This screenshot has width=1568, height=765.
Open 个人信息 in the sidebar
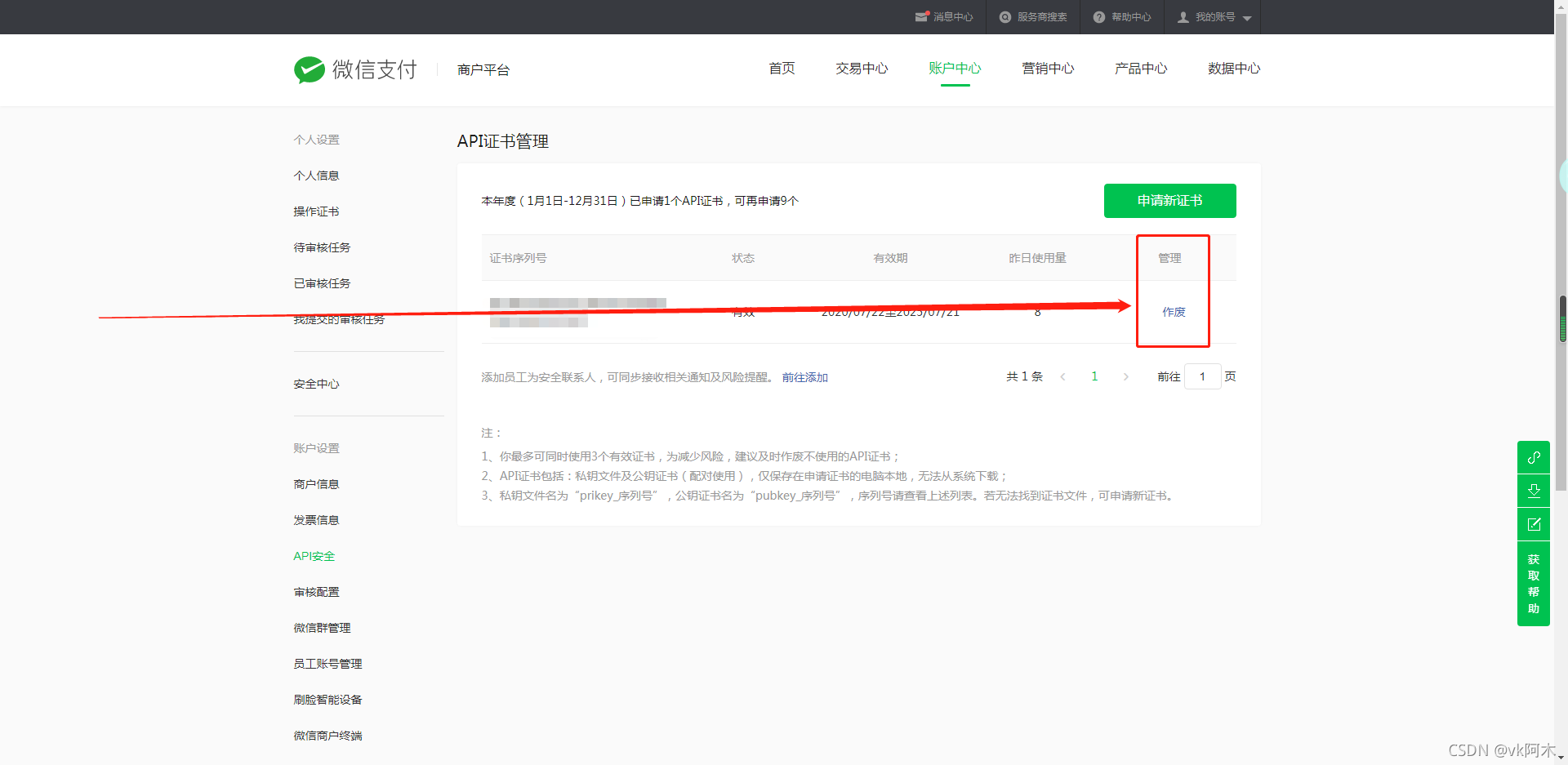[316, 176]
